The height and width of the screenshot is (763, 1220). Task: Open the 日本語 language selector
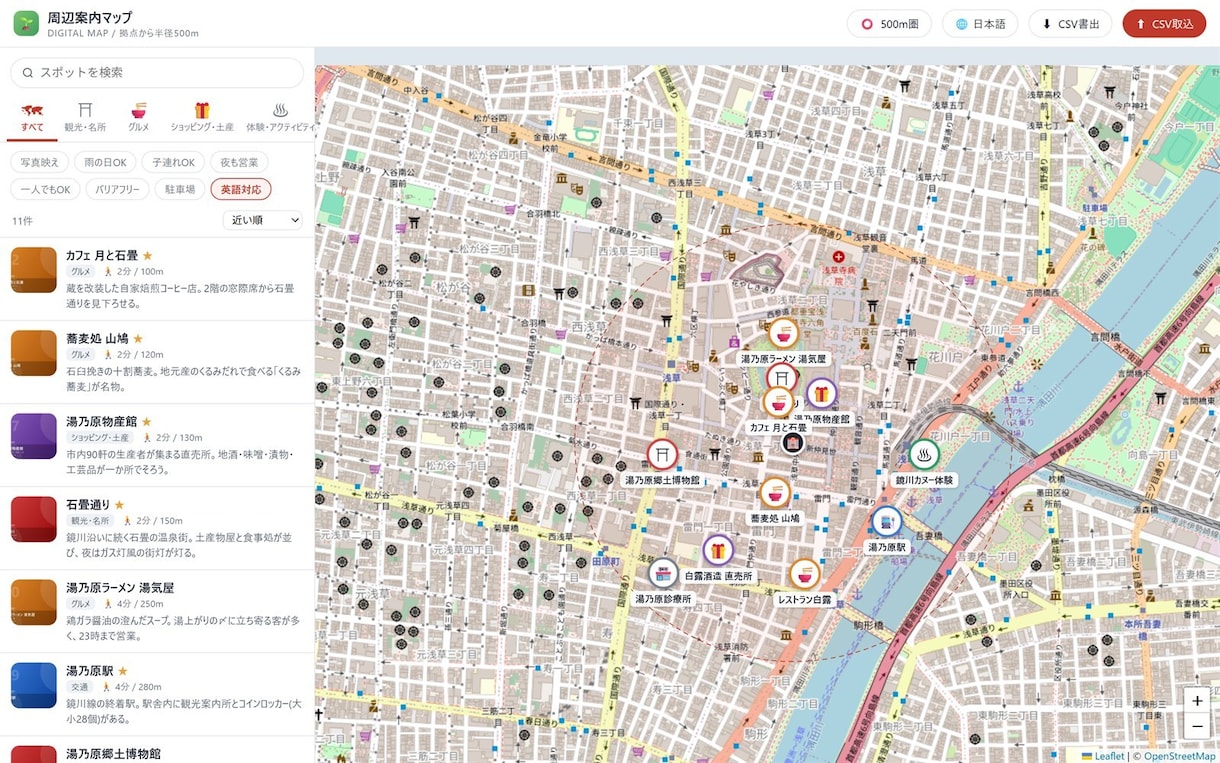(980, 24)
